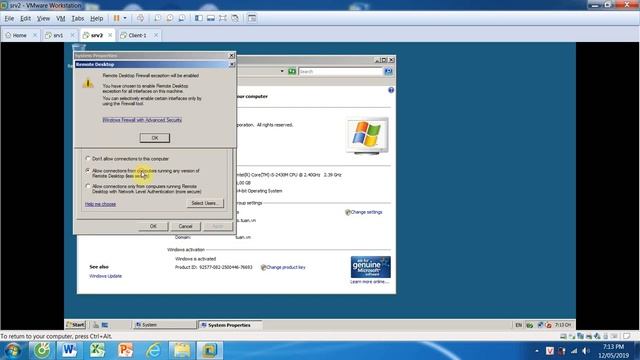Open the View menu

click(x=43, y=18)
